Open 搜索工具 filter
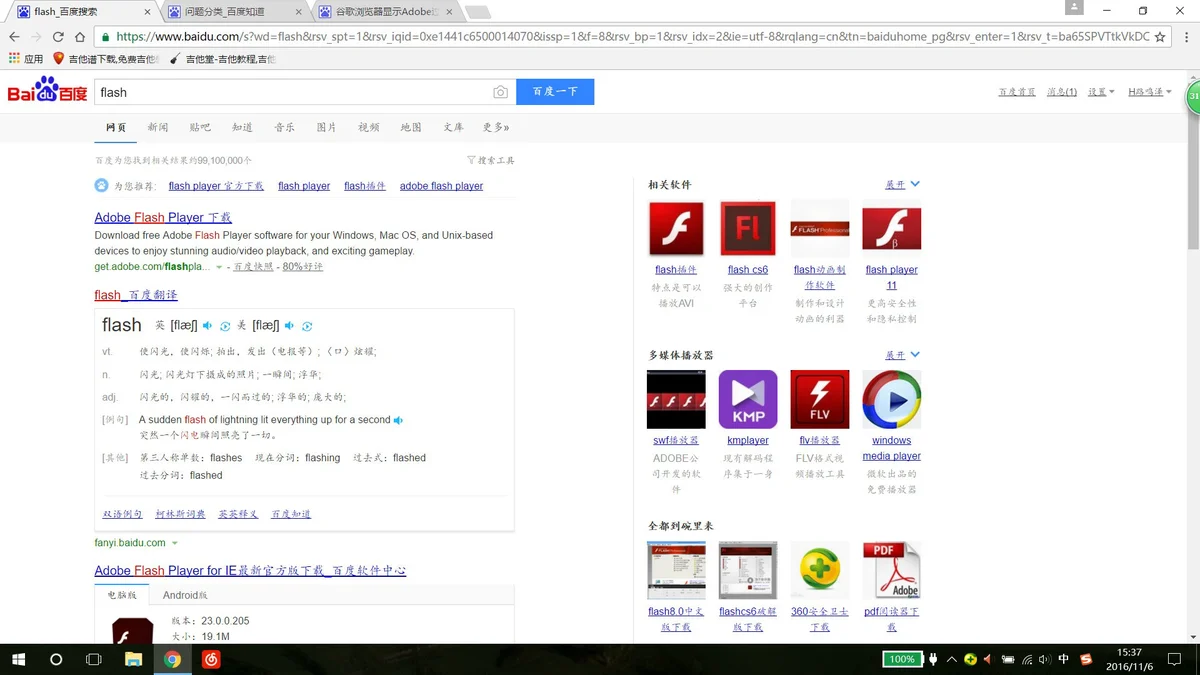 [490, 160]
